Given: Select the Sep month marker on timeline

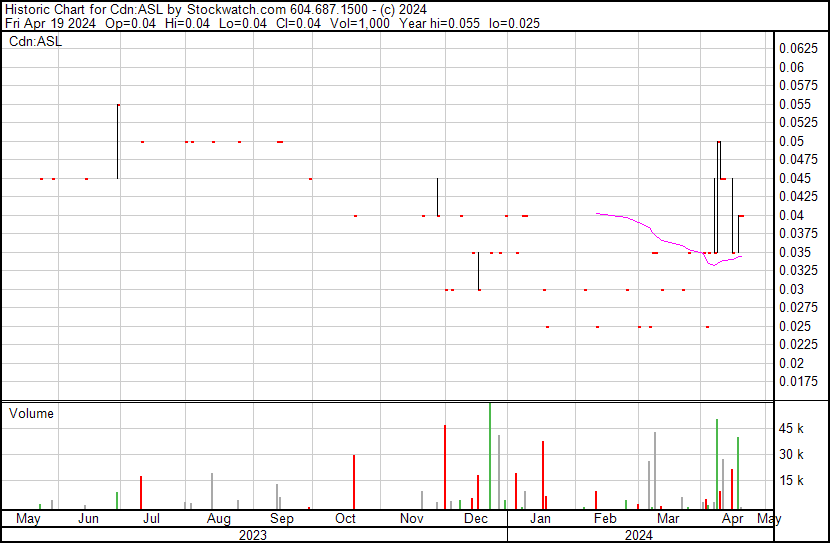Looking at the screenshot, I should [x=282, y=518].
